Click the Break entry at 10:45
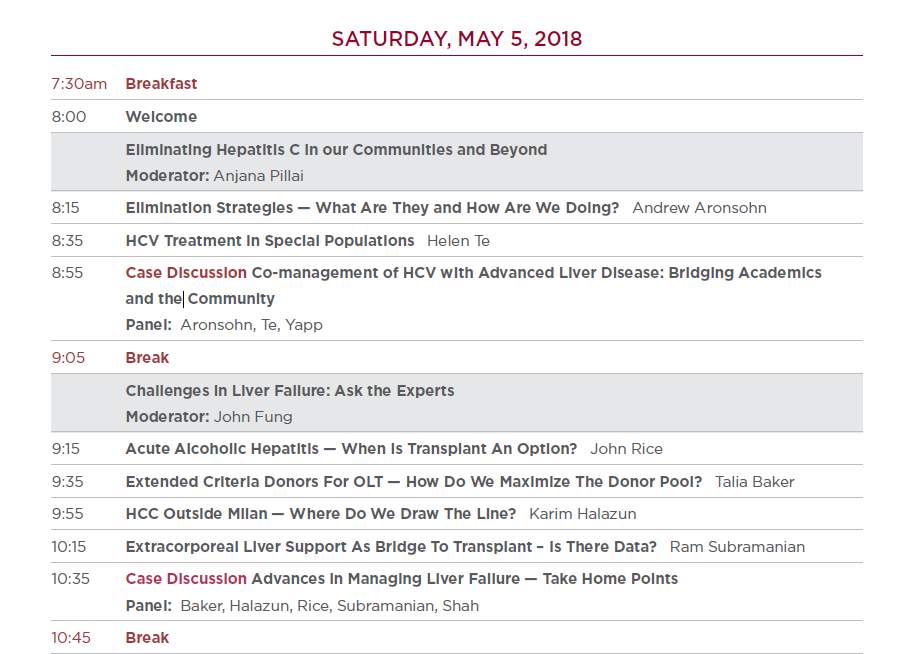The height and width of the screenshot is (654, 911). (x=147, y=638)
